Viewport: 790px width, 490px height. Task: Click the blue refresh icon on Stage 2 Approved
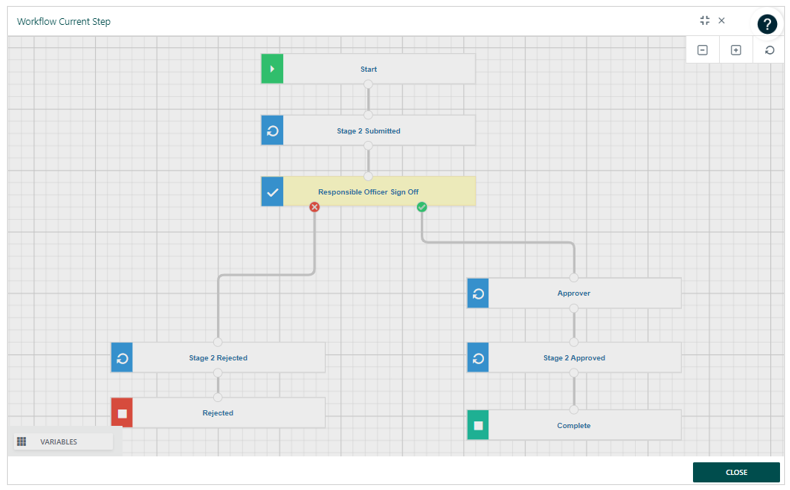point(478,358)
